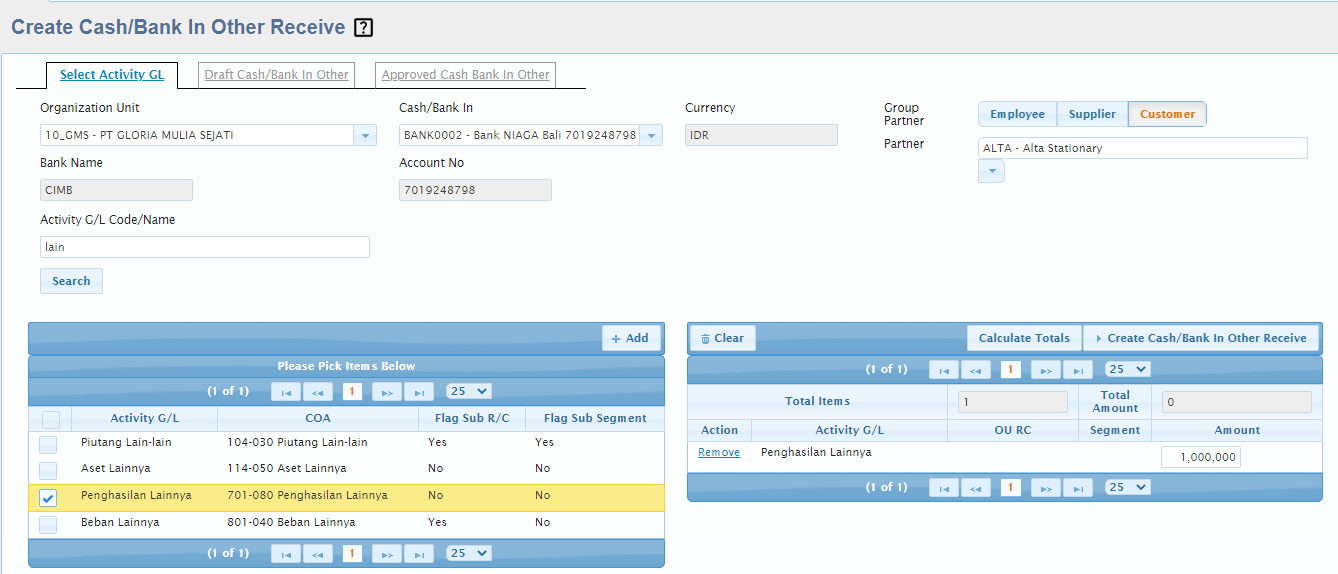Switch to Approved Cash Bank In Other tab
This screenshot has width=1338, height=574.
(465, 75)
